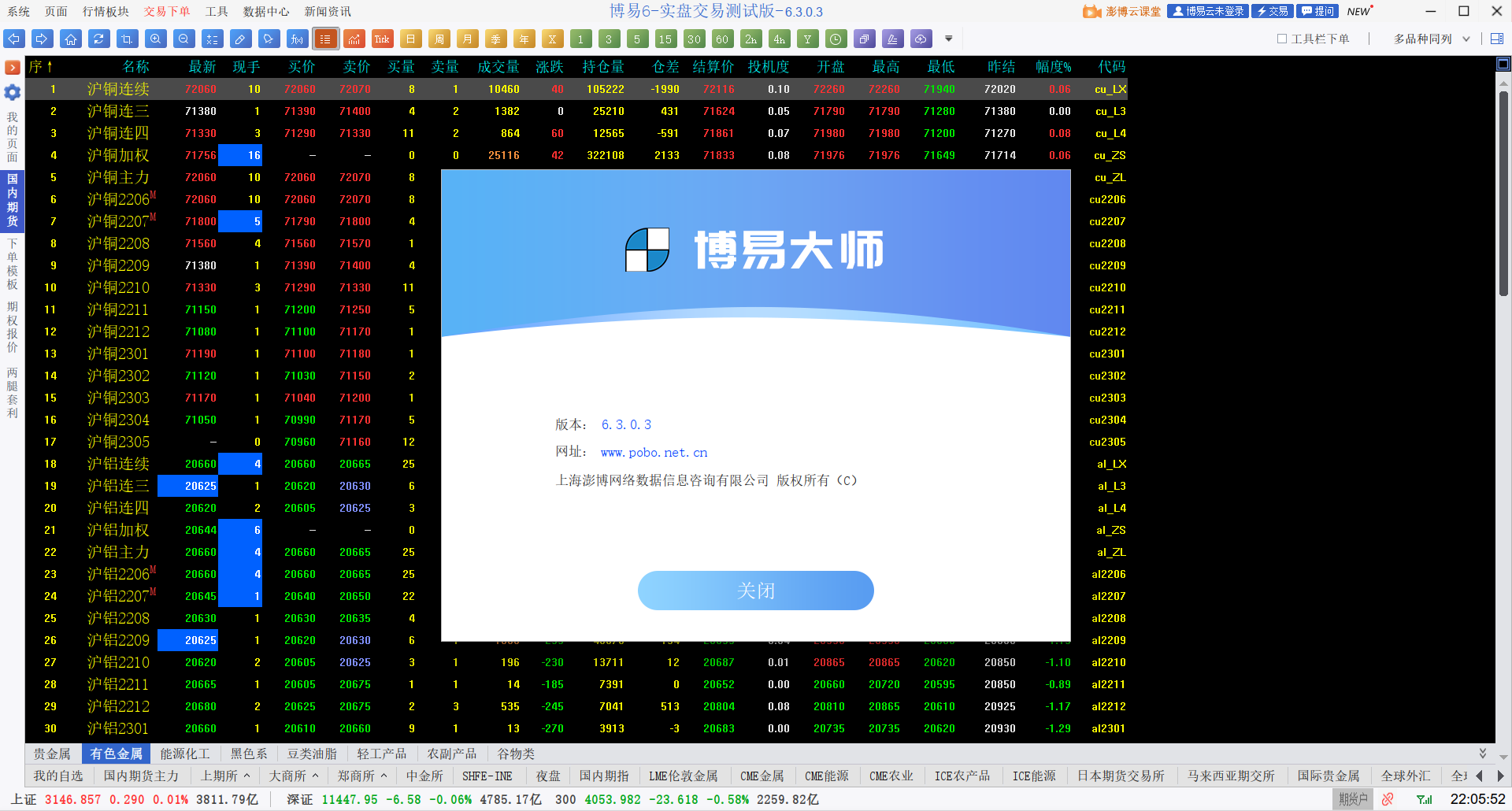Select the Tick chart icon
1512x811 pixels.
(x=383, y=38)
